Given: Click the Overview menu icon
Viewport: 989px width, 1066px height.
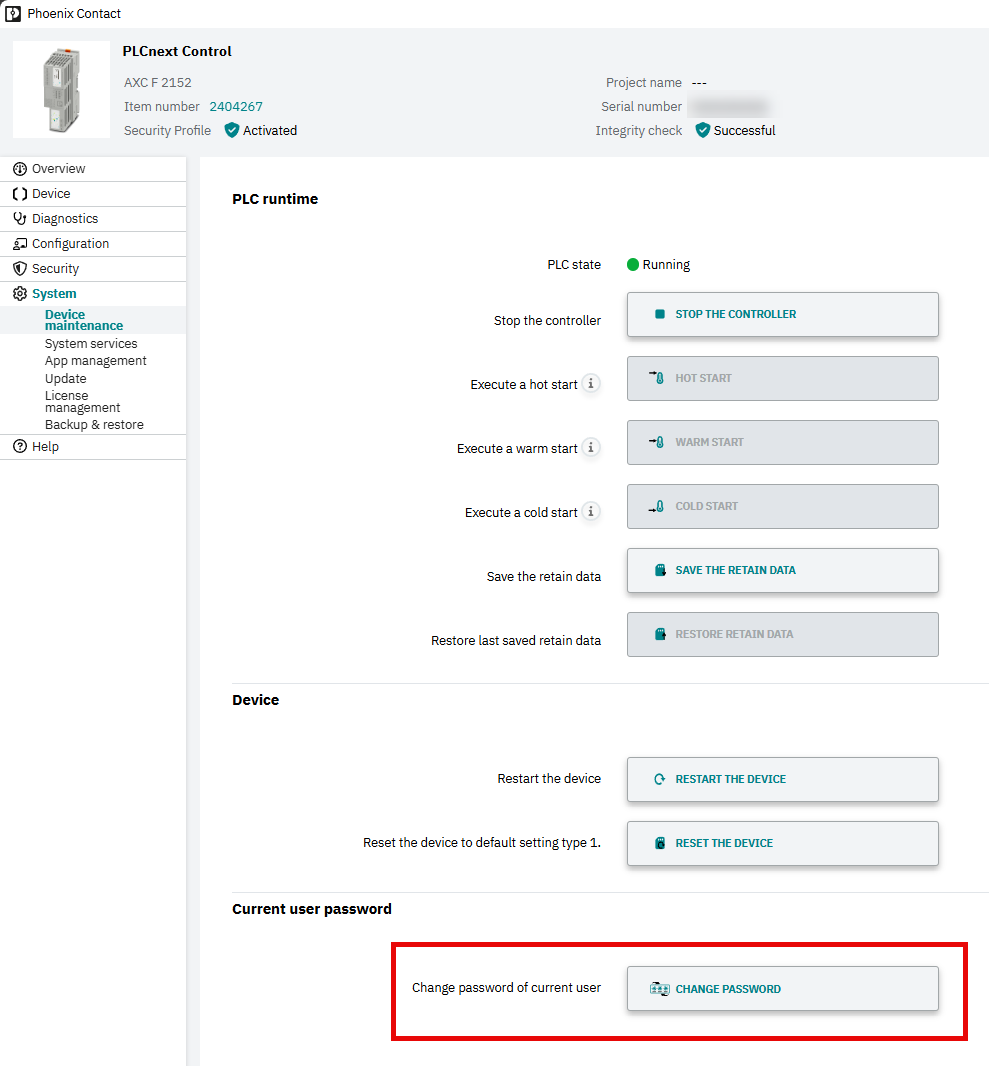Looking at the screenshot, I should pos(20,169).
